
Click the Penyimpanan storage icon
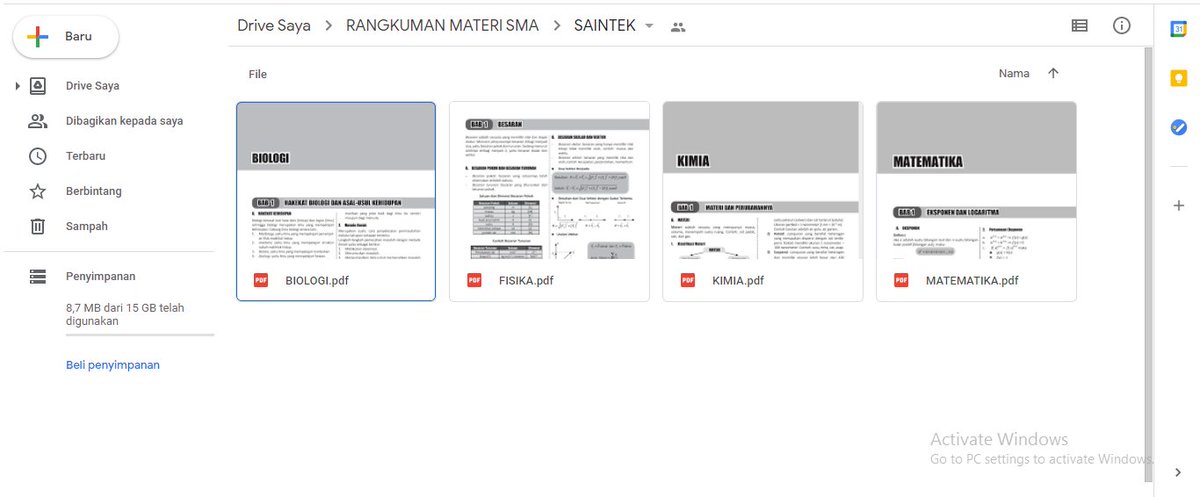[x=37, y=276]
